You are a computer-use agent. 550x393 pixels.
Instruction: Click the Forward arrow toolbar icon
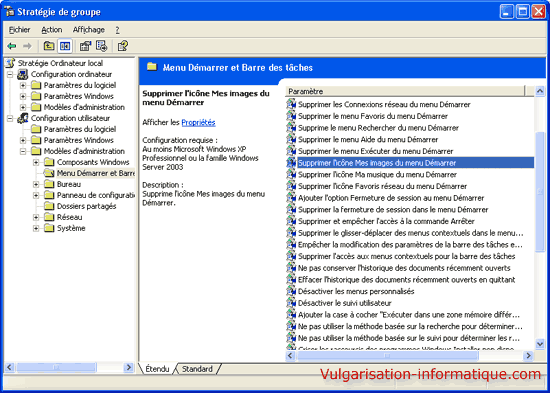tap(27, 46)
